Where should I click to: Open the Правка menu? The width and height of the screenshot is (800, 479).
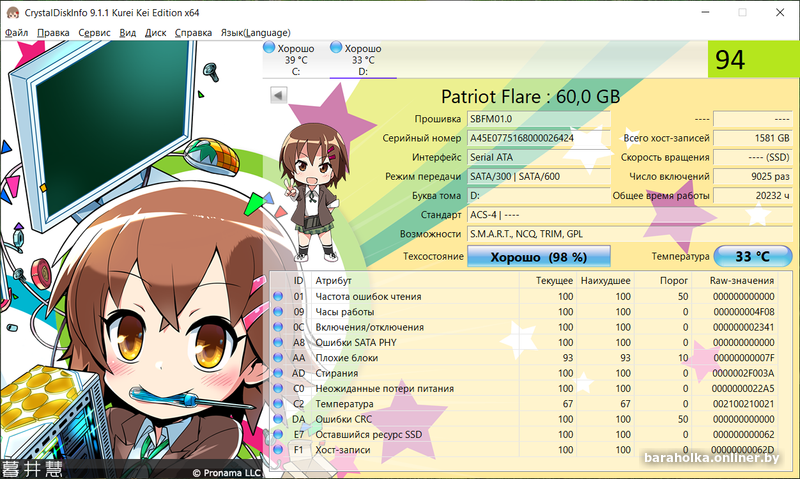53,33
